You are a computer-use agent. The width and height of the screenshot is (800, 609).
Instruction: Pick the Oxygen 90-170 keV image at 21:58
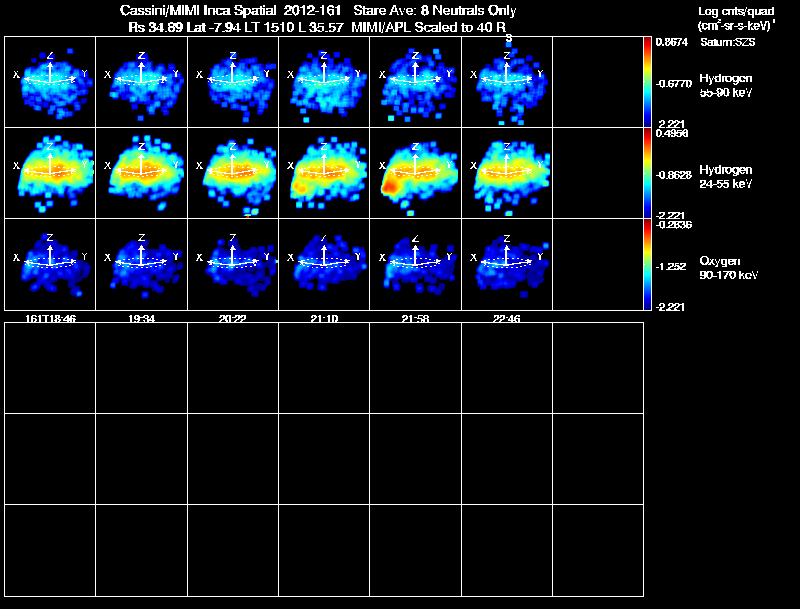[x=415, y=264]
